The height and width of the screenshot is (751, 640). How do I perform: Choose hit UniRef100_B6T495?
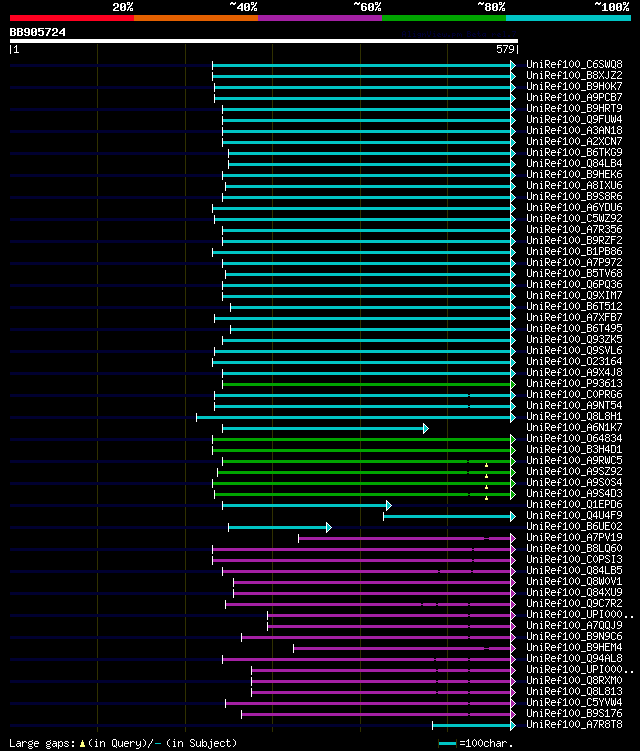(x=574, y=329)
